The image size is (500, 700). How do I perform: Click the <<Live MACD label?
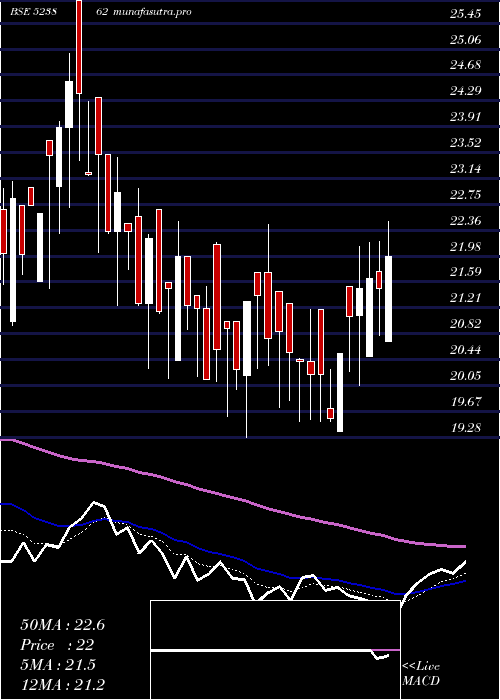(421, 674)
